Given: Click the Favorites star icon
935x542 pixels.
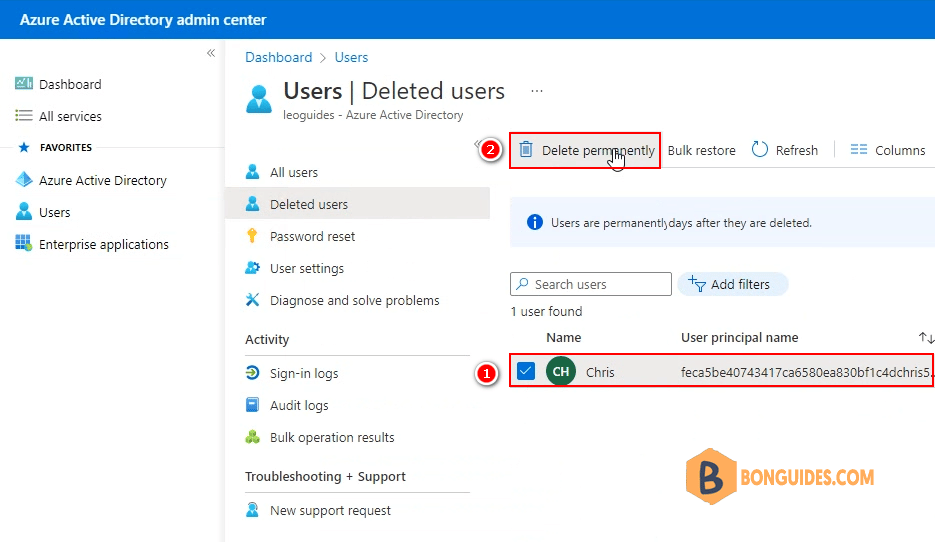Looking at the screenshot, I should (x=24, y=147).
